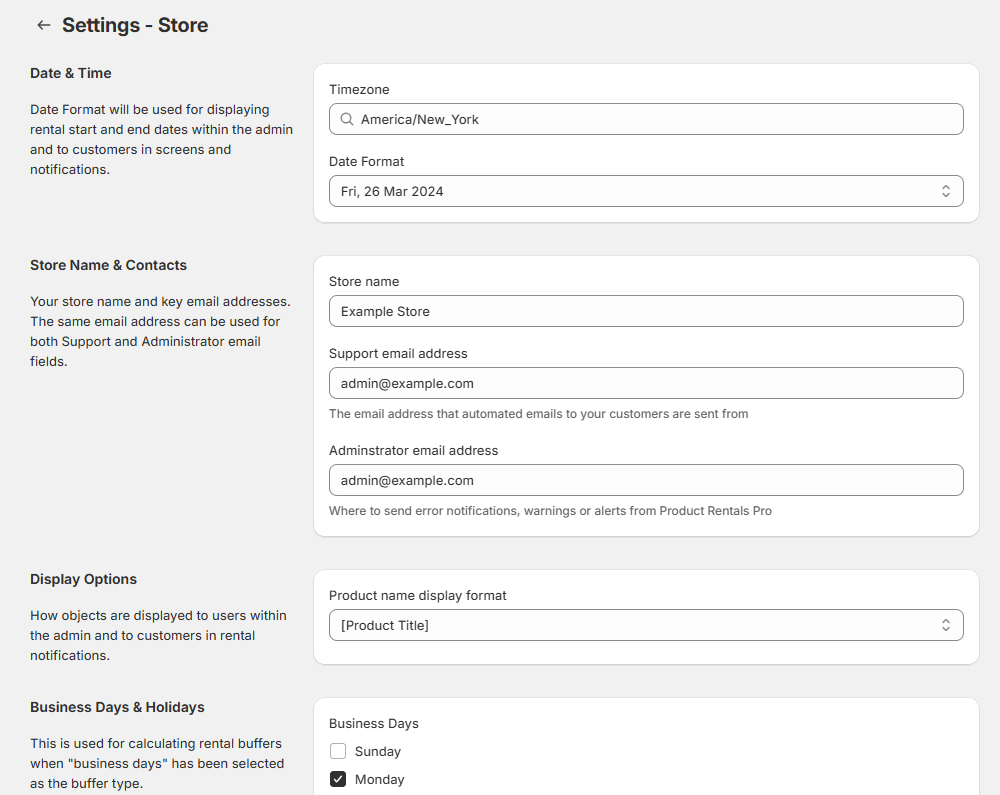Click the Settings - Store page title
Viewport: 1000px width, 795px height.
coord(135,25)
